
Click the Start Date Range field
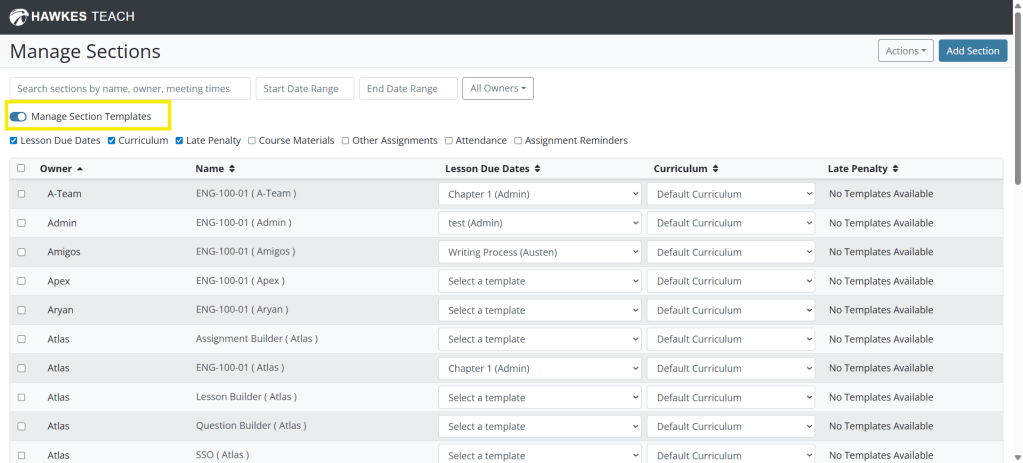305,89
